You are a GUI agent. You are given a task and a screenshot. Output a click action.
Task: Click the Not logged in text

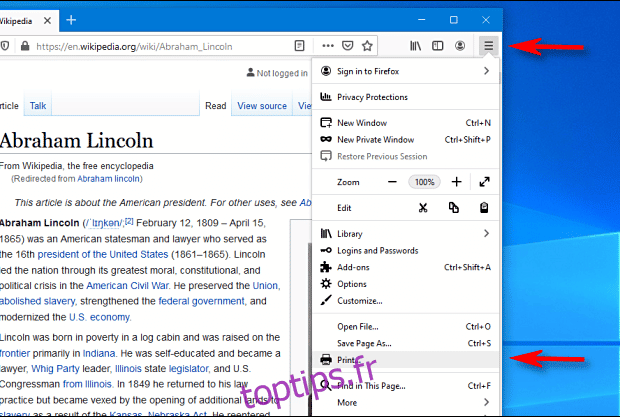point(282,73)
